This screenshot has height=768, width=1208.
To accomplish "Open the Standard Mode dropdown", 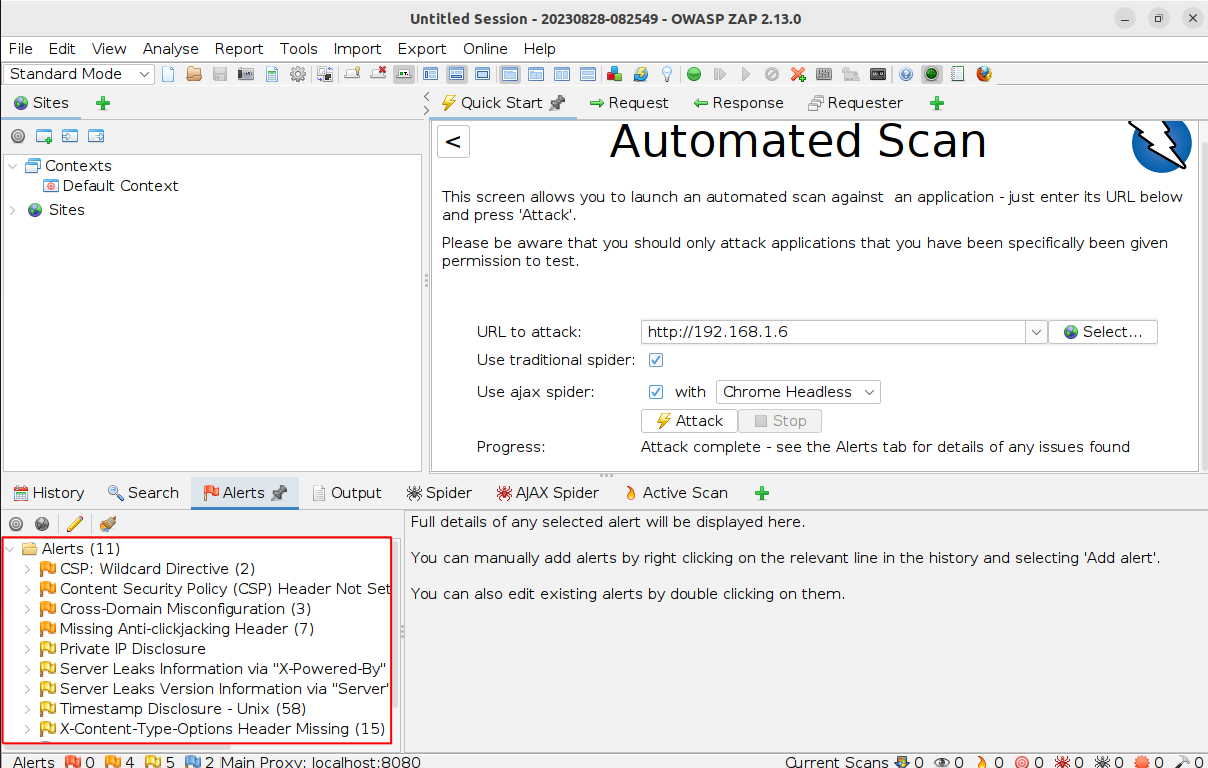I will point(79,74).
